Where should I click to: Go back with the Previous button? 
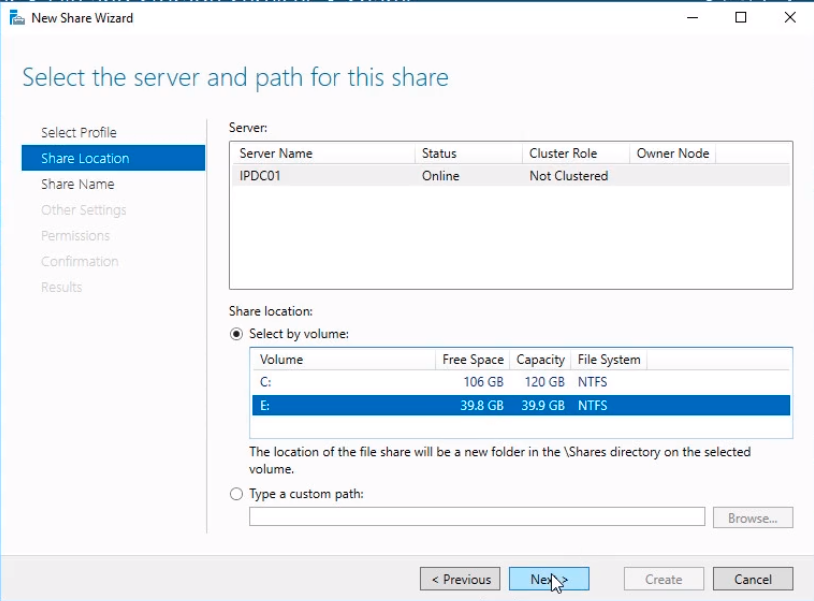coord(461,579)
